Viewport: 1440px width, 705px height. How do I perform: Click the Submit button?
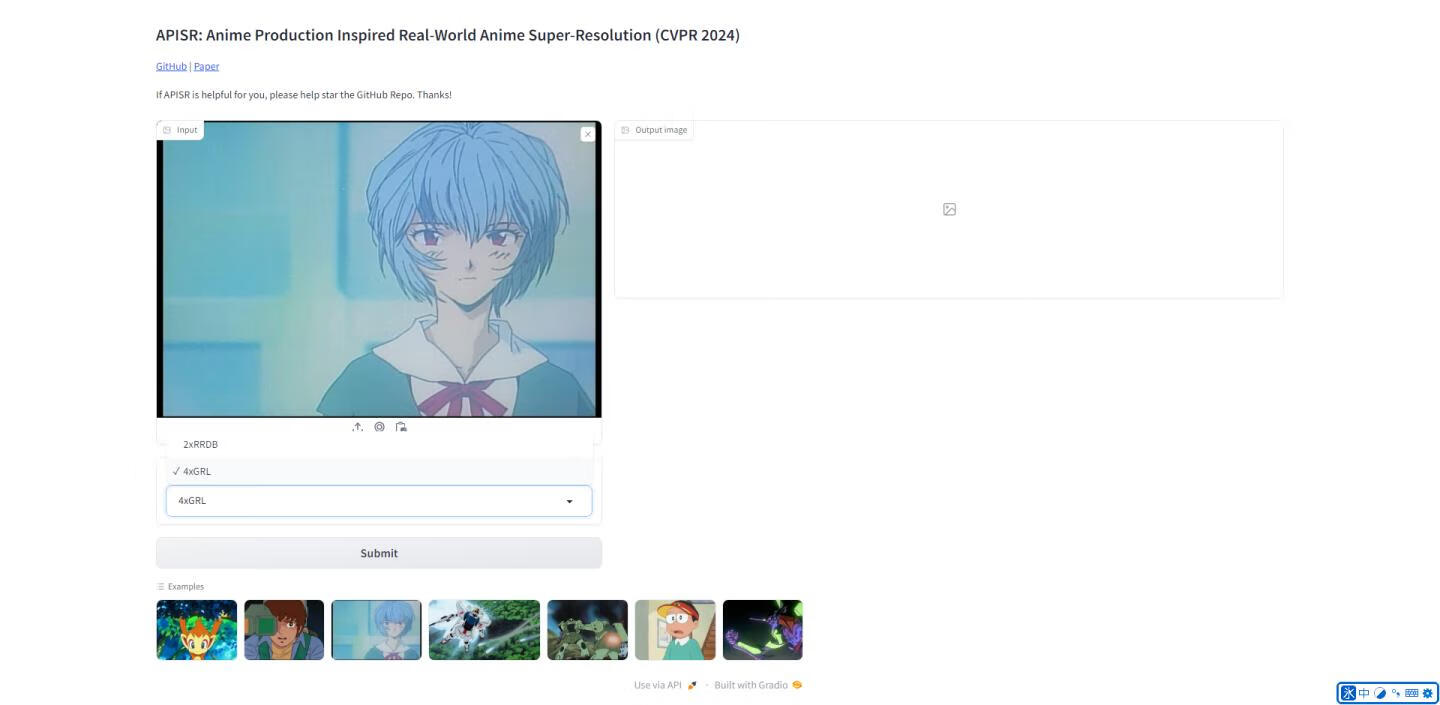tap(379, 553)
